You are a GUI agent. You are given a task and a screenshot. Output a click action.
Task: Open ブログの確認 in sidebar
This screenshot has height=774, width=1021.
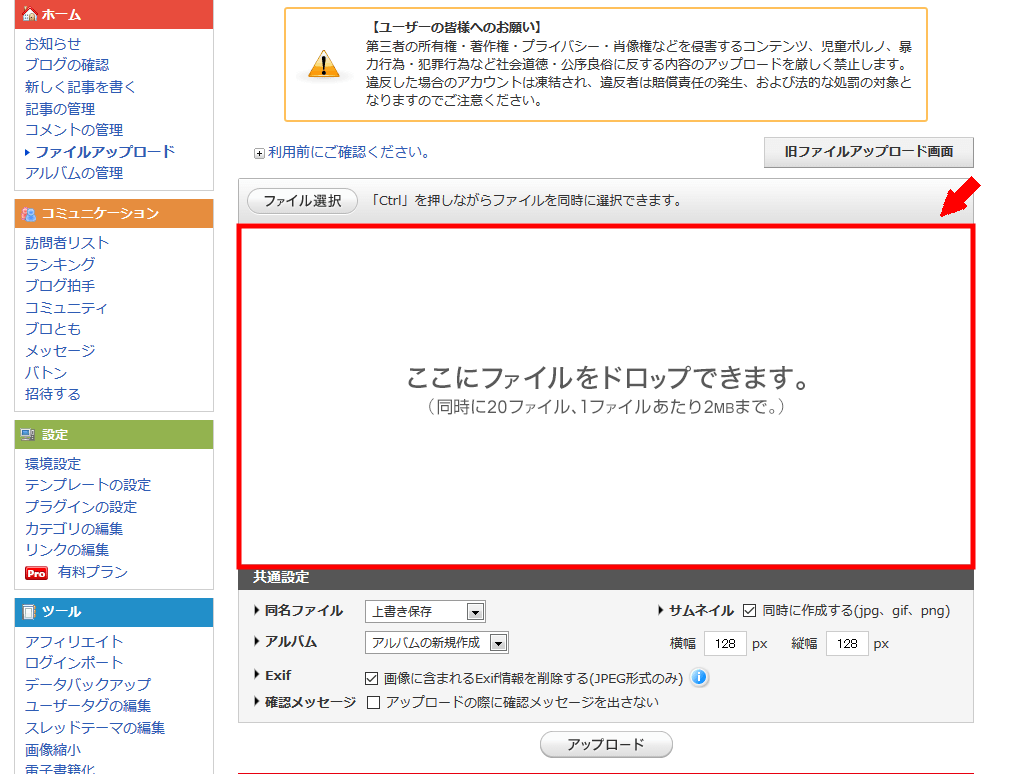[67, 65]
